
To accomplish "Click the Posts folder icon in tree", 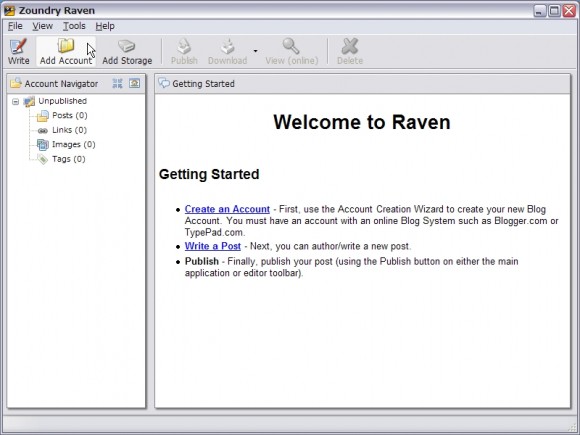I will pos(43,116).
